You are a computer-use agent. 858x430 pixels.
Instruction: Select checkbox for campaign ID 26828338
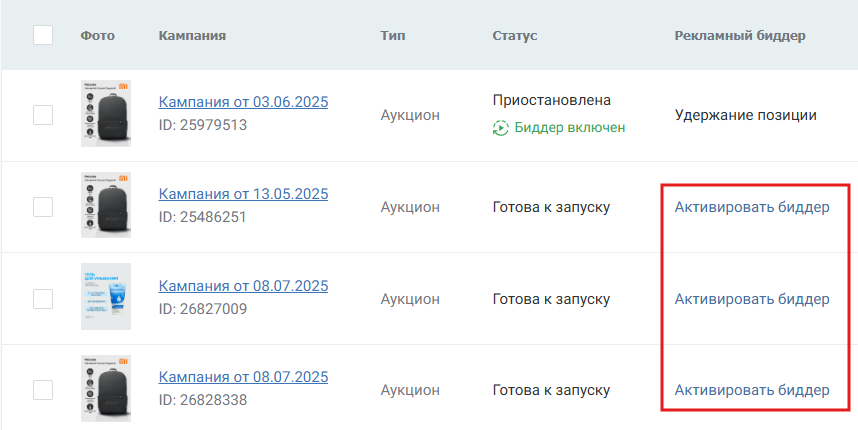pos(43,390)
